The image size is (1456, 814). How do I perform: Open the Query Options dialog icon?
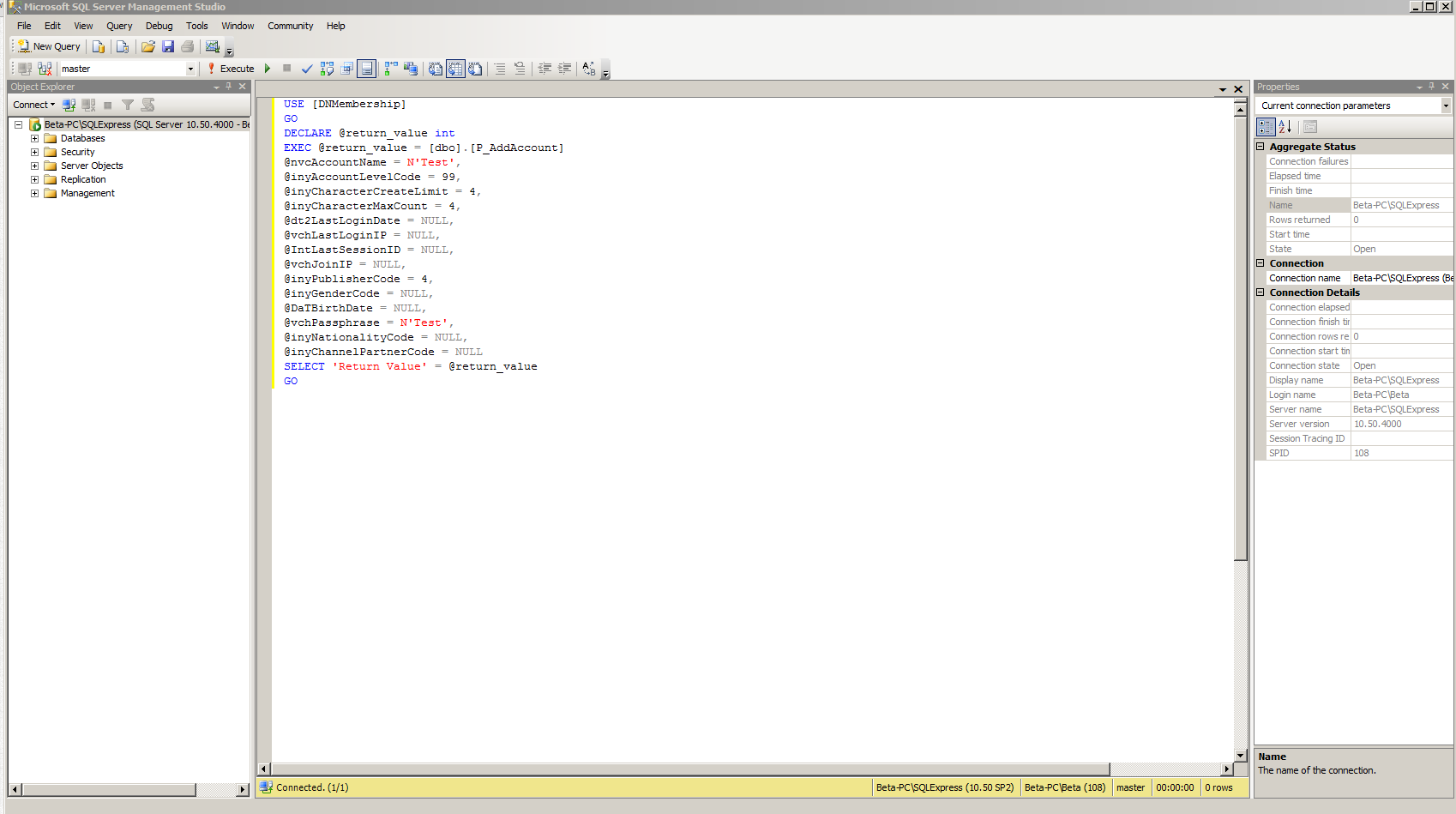pos(347,69)
